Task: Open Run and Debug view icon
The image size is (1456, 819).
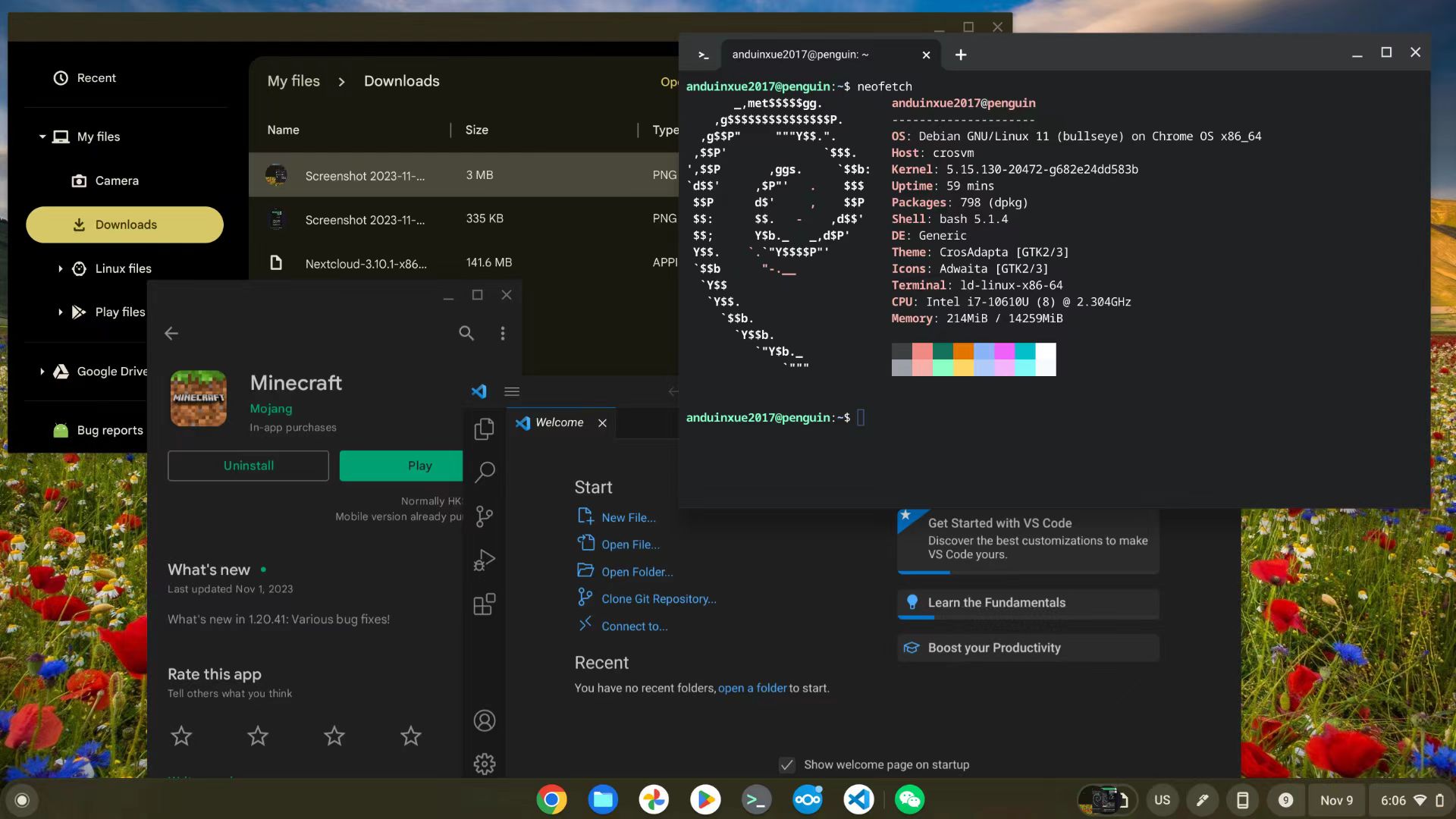Action: [x=484, y=560]
